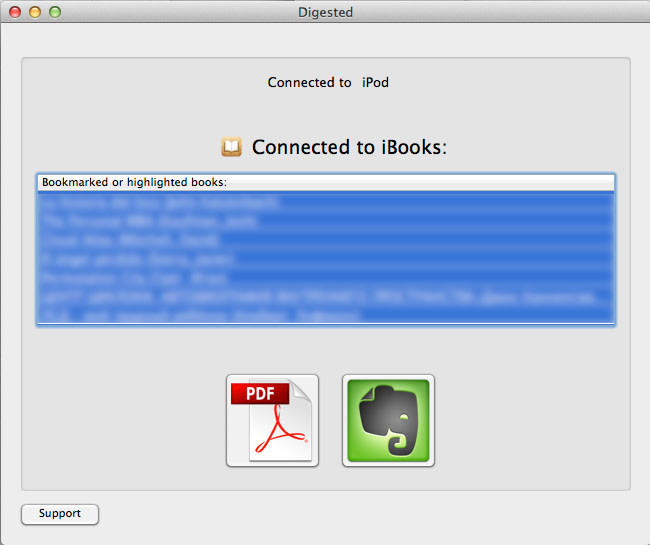
Task: Click the "Connected to iPod" status text
Action: click(x=328, y=82)
